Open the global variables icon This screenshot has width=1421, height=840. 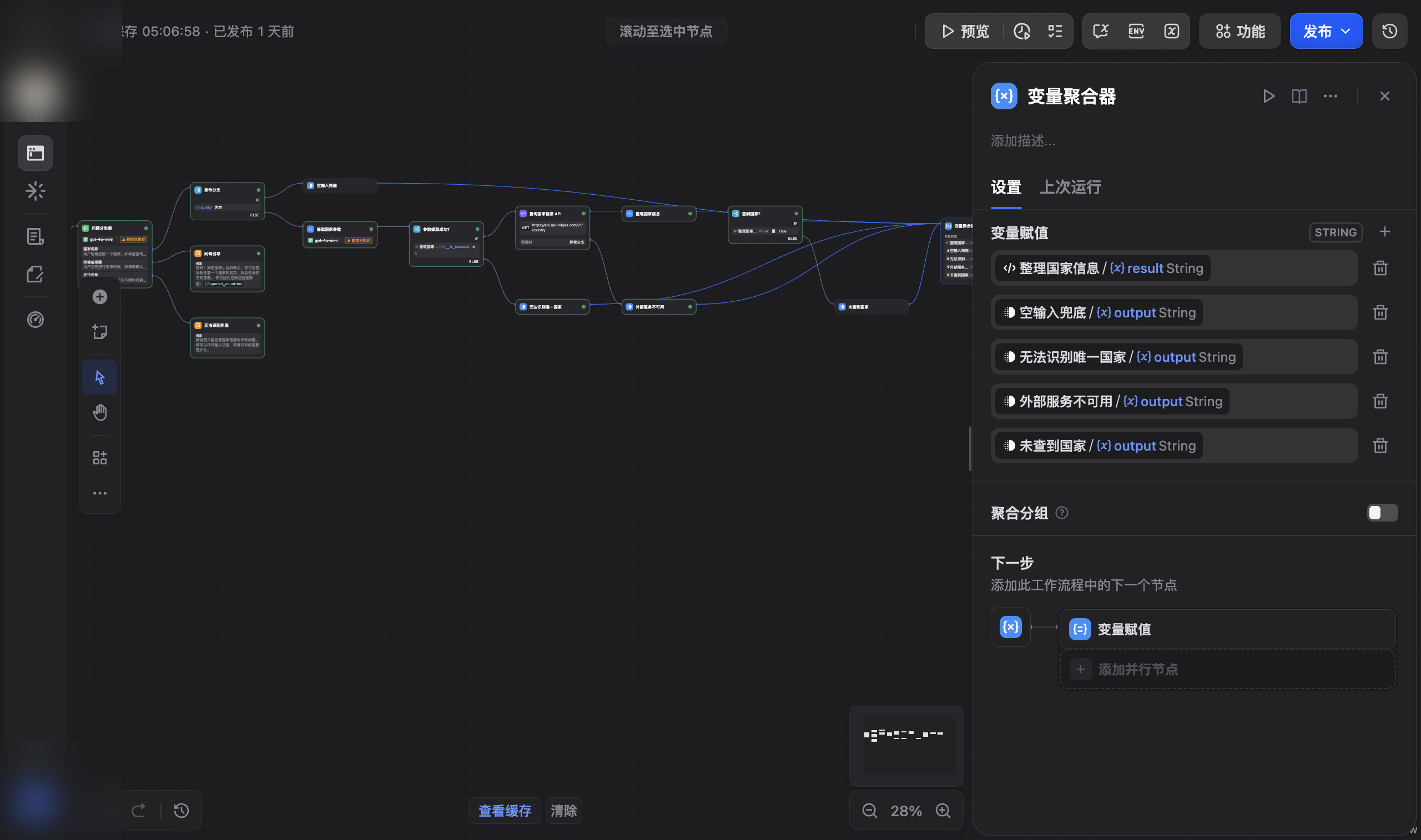pos(1171,31)
